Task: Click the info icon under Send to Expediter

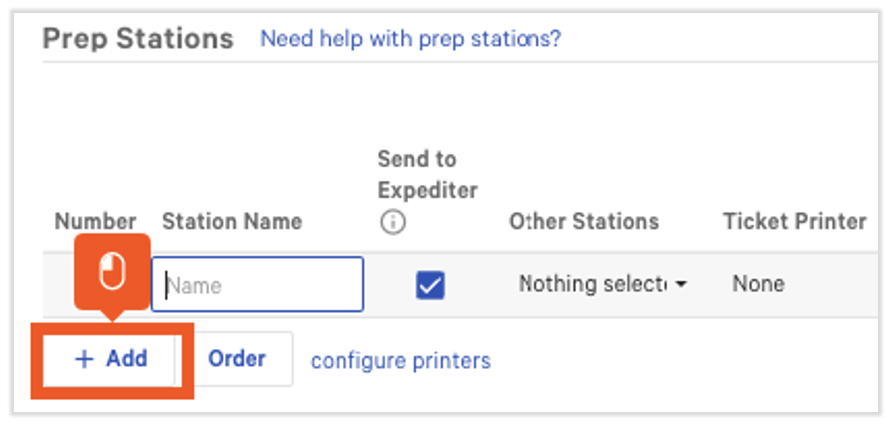Action: [393, 223]
